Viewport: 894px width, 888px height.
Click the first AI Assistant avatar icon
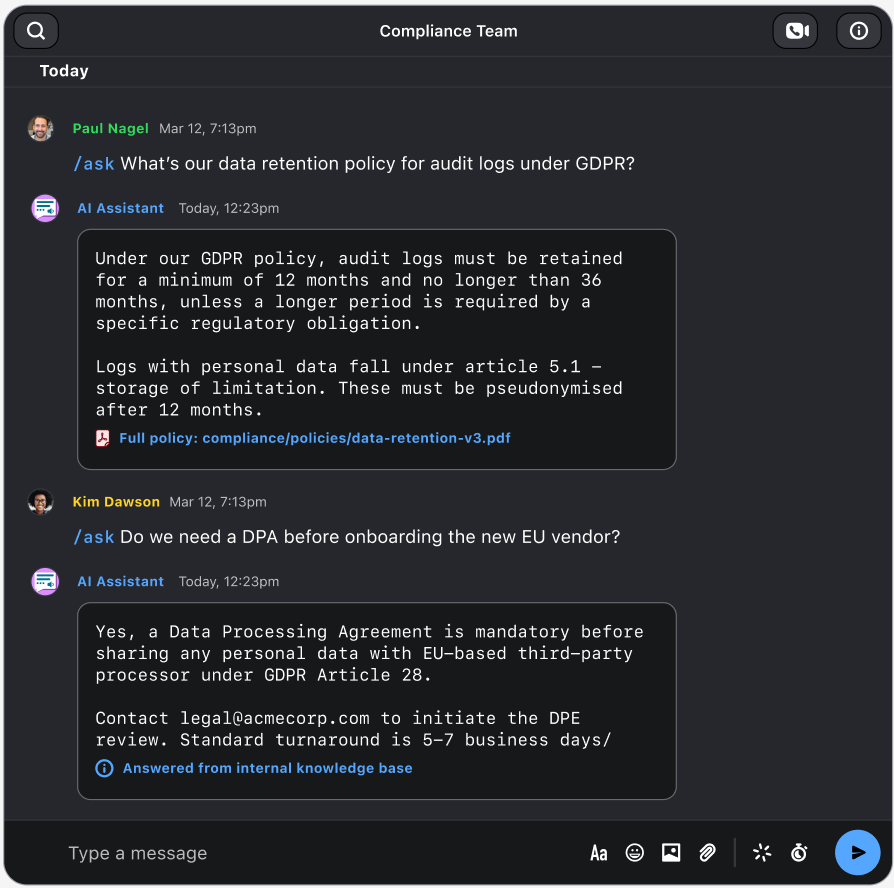45,208
